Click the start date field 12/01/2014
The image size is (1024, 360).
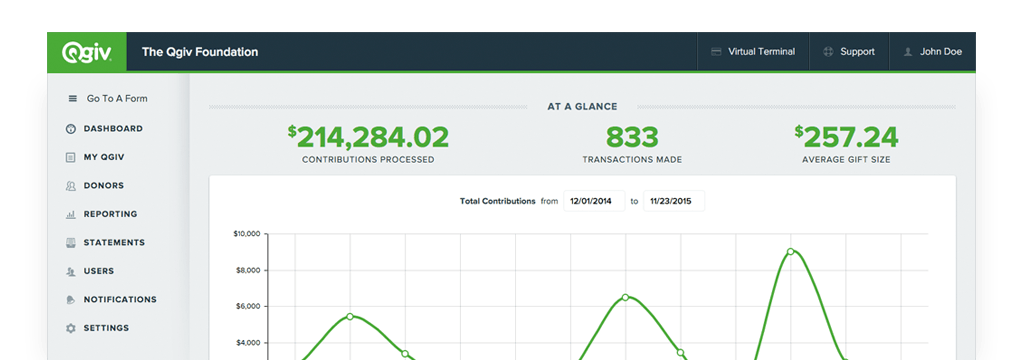594,201
